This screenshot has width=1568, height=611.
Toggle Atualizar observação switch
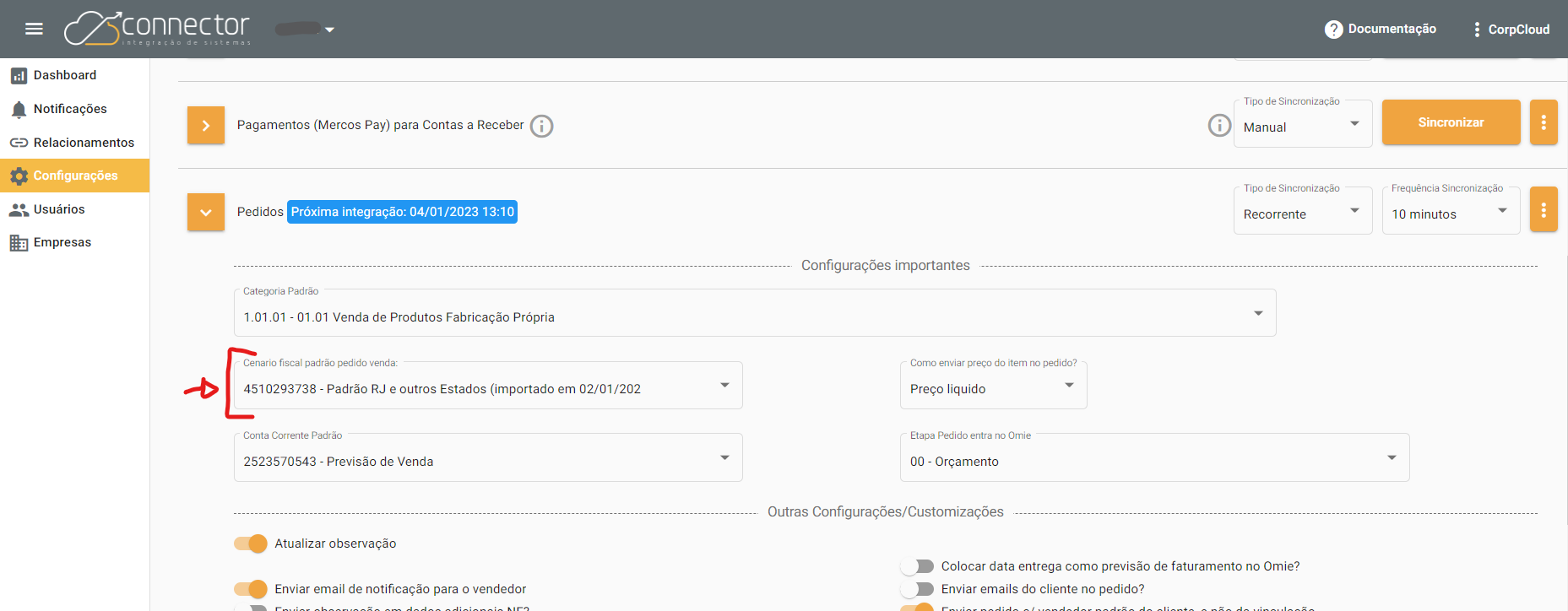251,543
